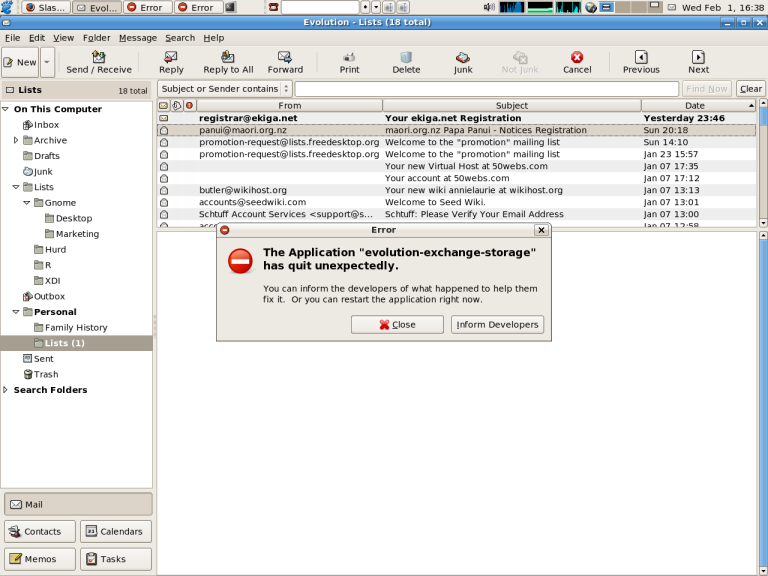
Task: Select the Outbox folder
Action: pyautogui.click(x=44, y=296)
